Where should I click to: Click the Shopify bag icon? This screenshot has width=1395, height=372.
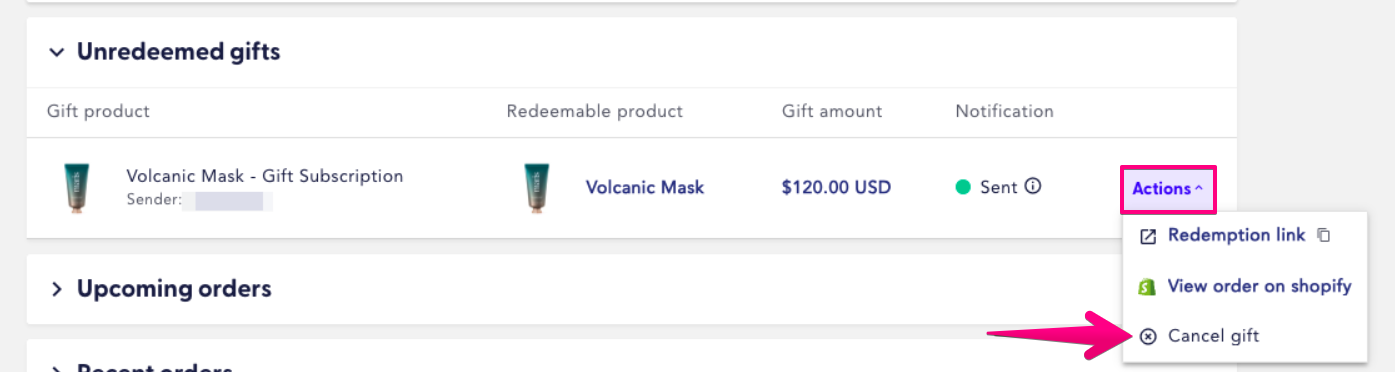point(1148,287)
